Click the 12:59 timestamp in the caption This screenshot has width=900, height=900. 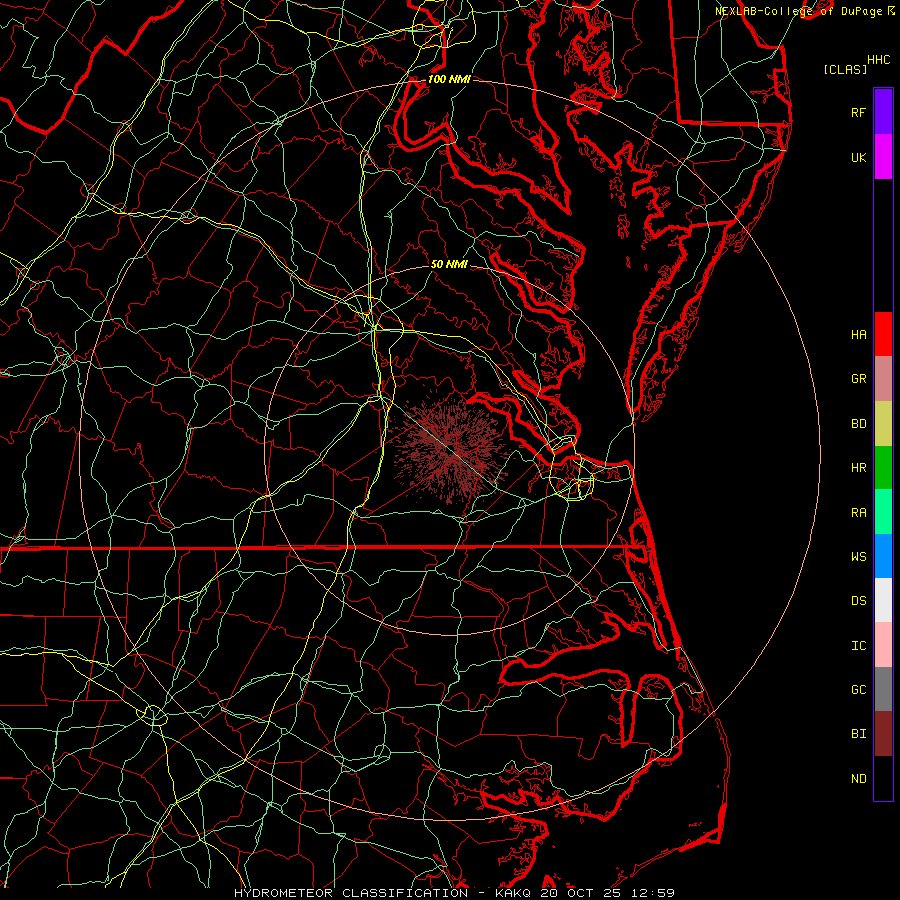click(651, 893)
